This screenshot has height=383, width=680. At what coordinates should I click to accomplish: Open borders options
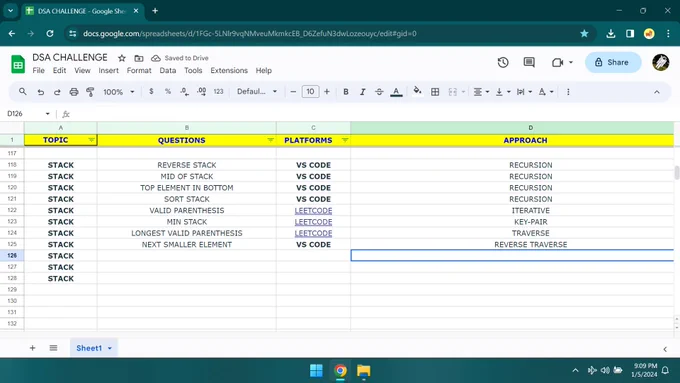point(435,92)
